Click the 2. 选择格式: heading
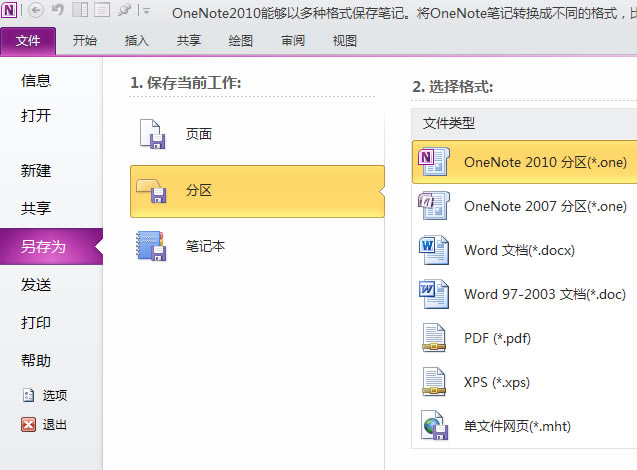 [453, 87]
